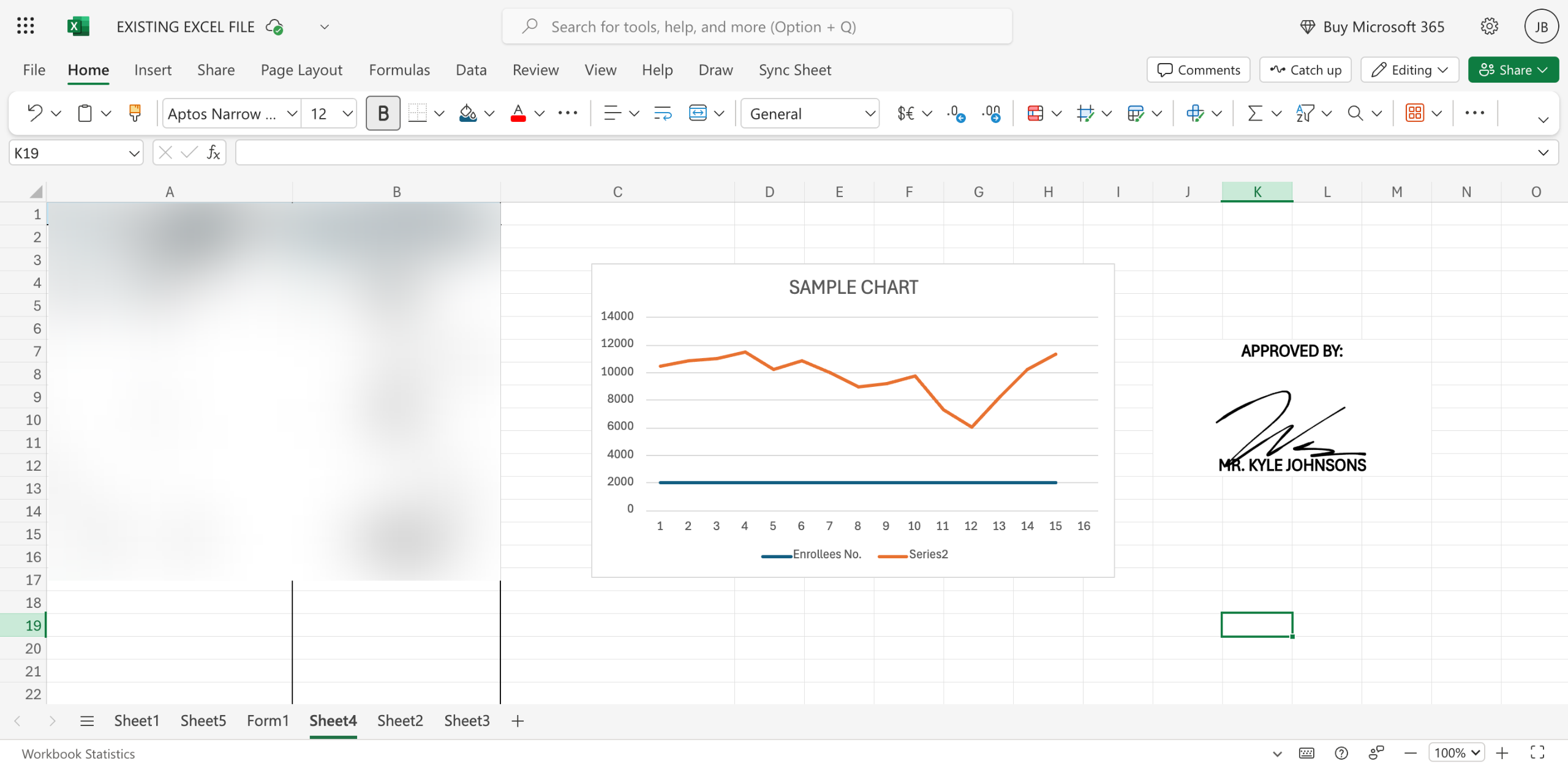The width and height of the screenshot is (1568, 764).
Task: Click the Find magnifier icon in ribbon
Action: coord(1355,113)
